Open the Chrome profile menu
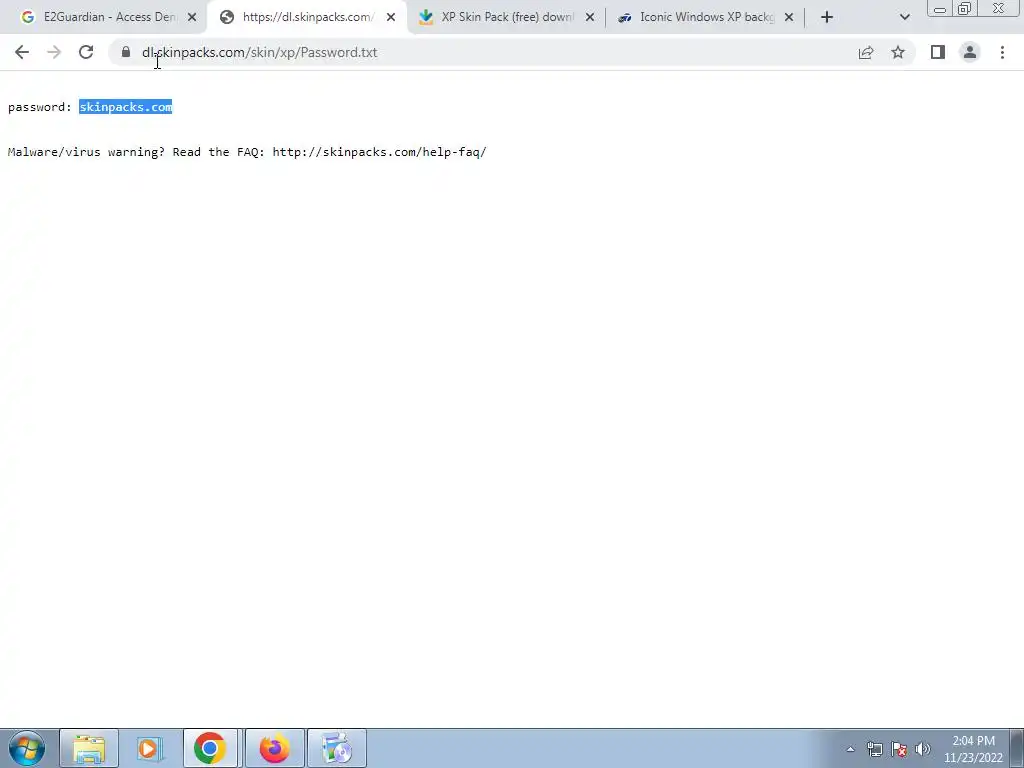The height and width of the screenshot is (768, 1024). tap(970, 52)
